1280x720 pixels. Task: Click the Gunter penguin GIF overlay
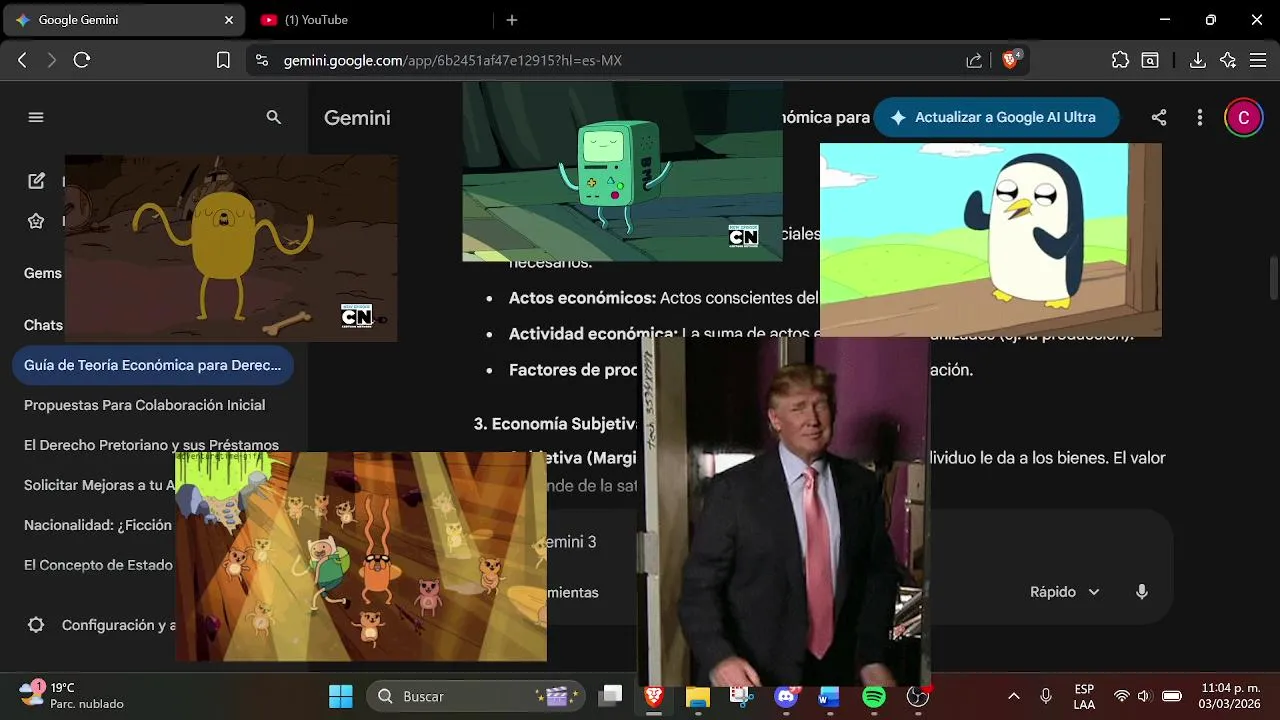pyautogui.click(x=990, y=240)
